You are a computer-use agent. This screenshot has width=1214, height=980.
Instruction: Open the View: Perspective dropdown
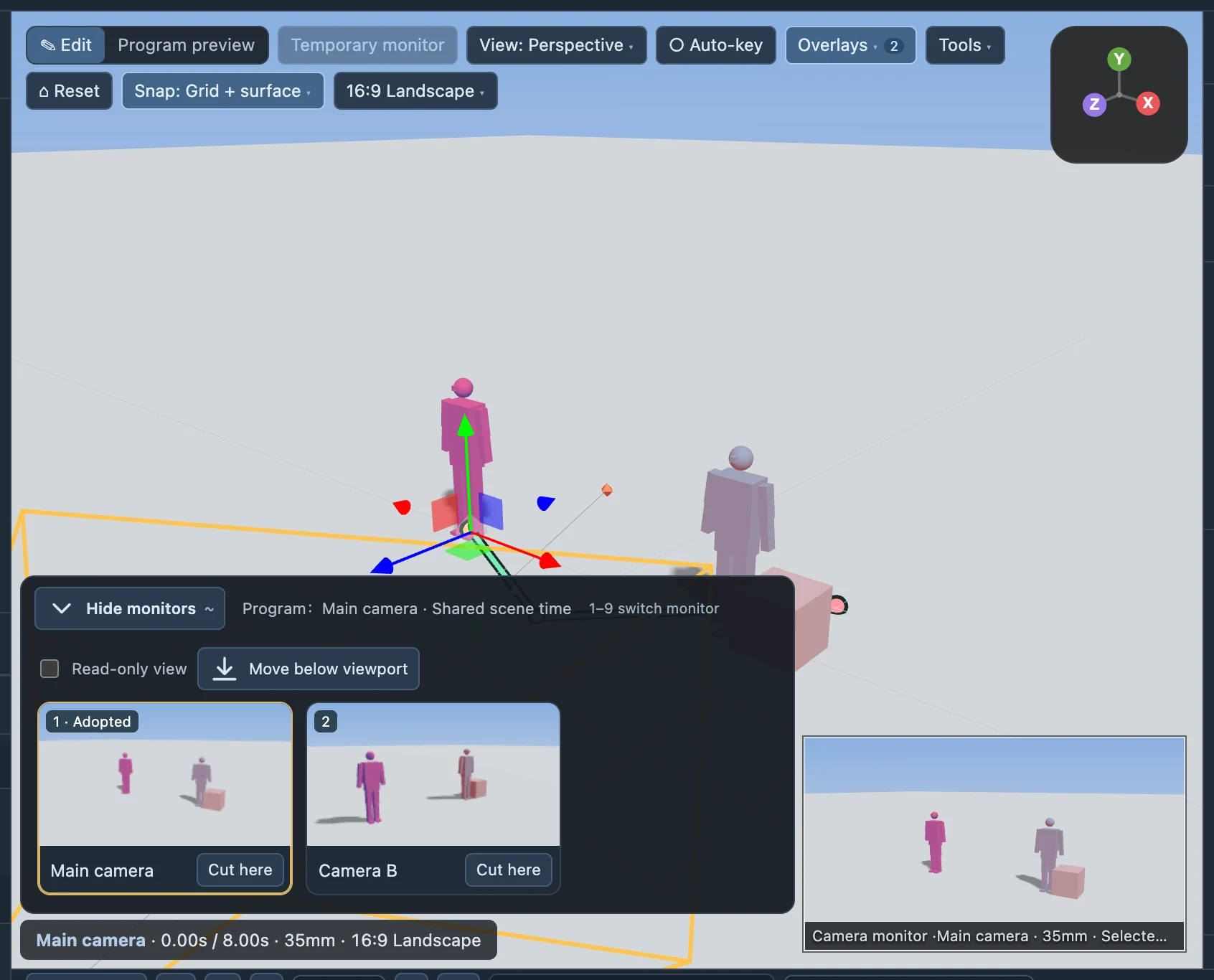[556, 45]
